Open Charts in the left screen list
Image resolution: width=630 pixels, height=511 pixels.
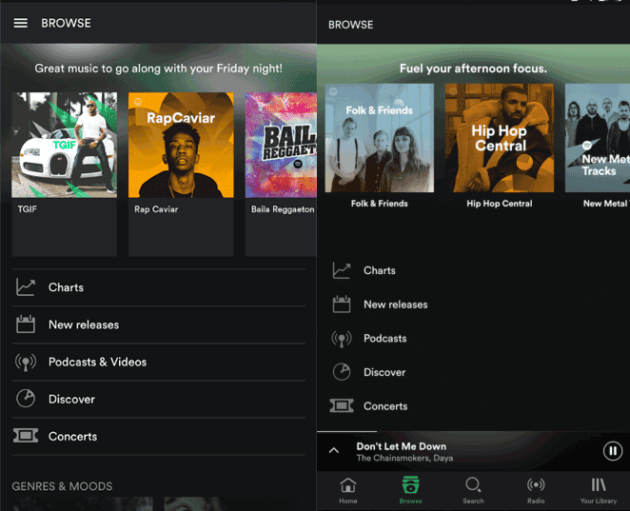point(158,287)
